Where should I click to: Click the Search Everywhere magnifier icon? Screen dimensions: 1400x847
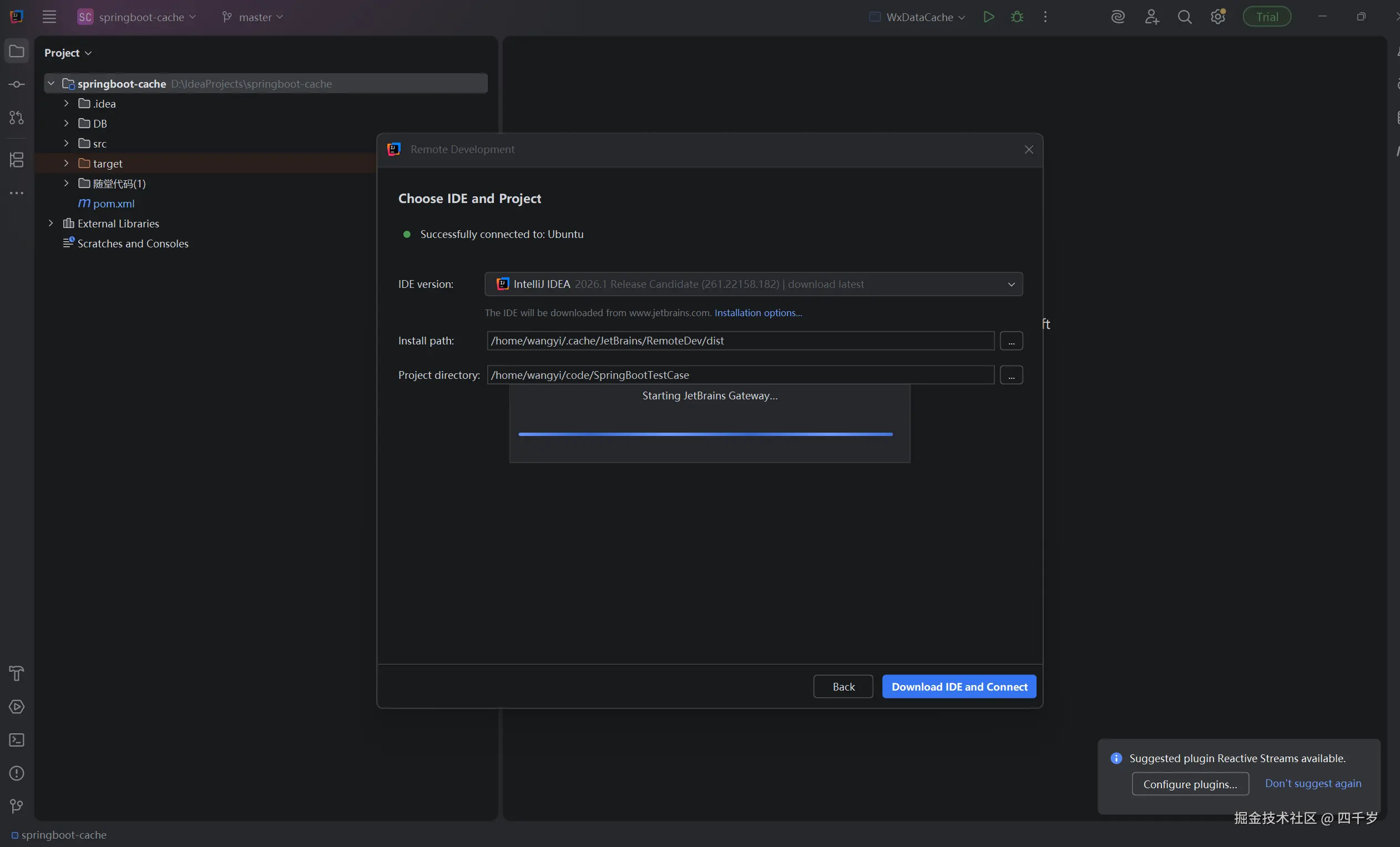(x=1184, y=17)
